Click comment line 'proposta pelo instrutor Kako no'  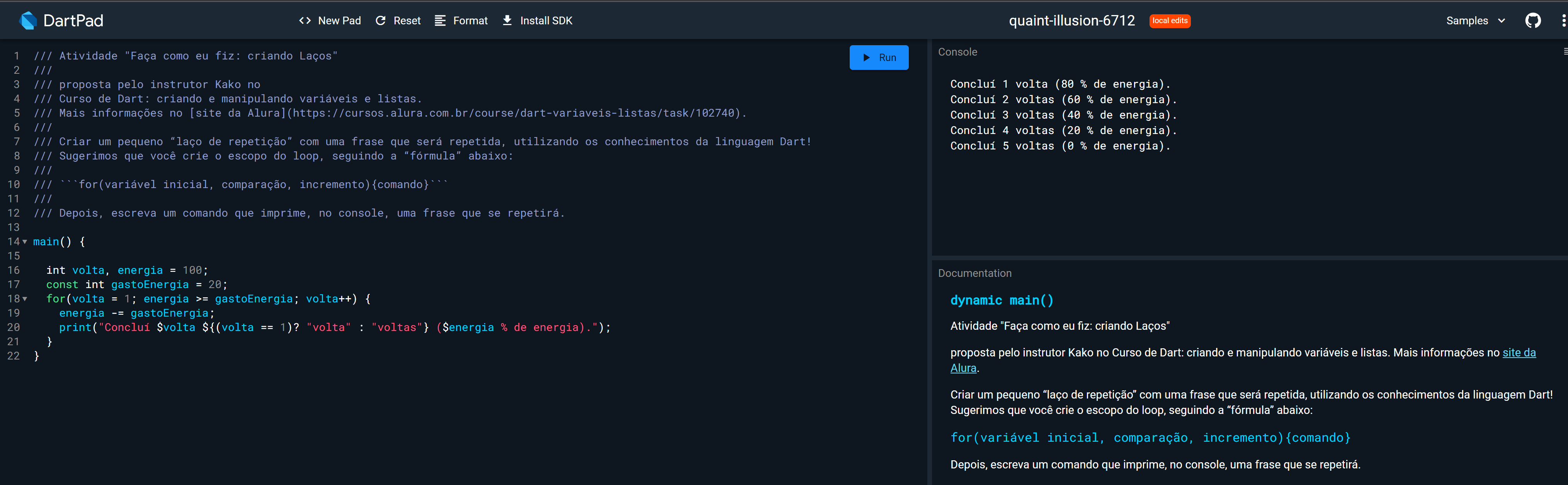coord(147,85)
